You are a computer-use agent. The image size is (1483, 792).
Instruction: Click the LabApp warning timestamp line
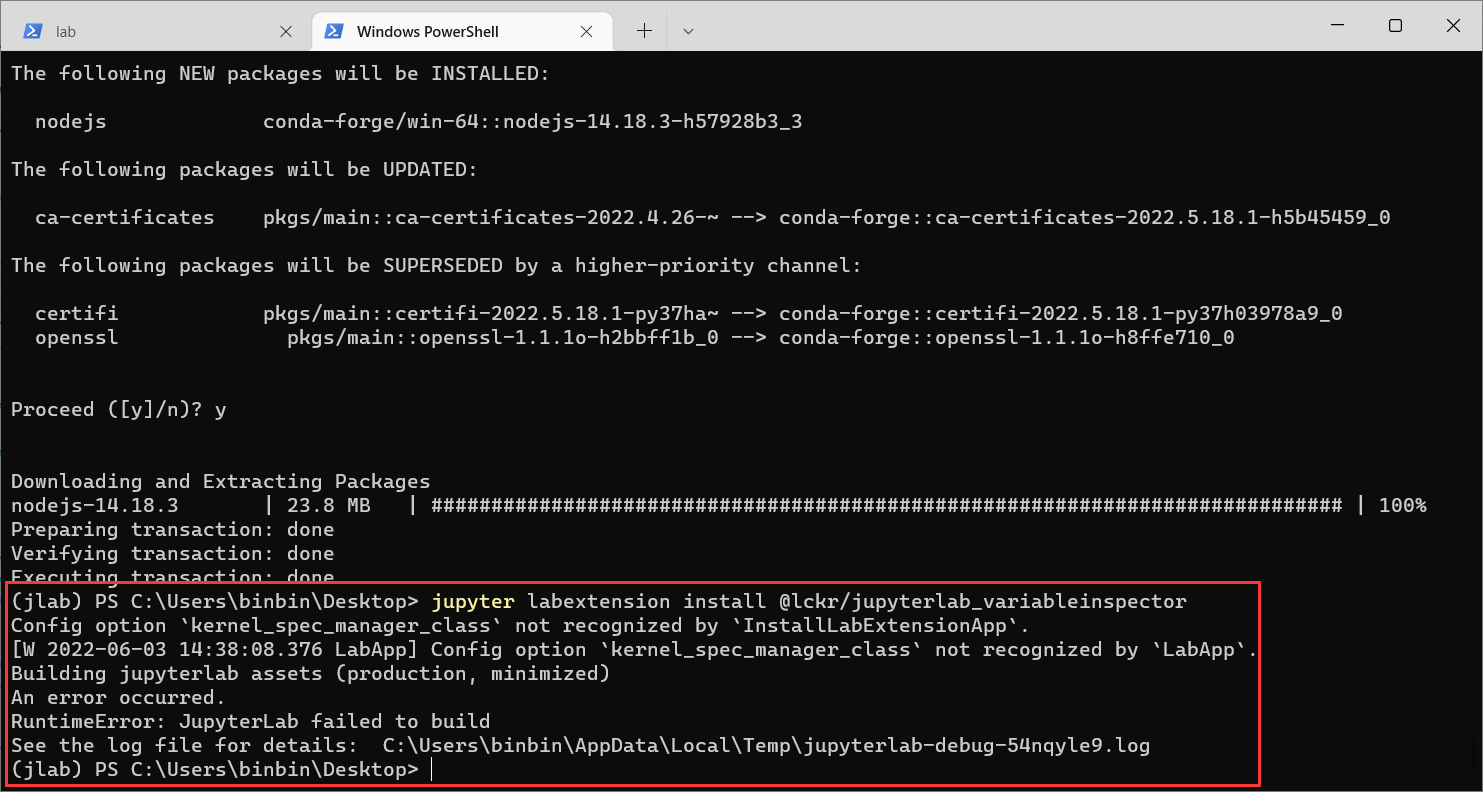[634, 650]
